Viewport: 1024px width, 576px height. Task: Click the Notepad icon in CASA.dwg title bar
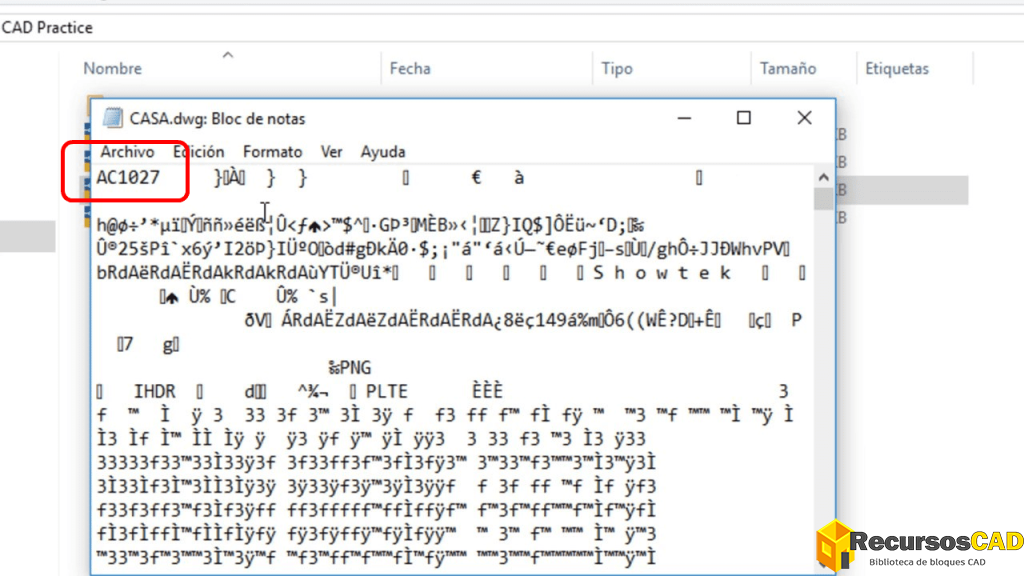[113, 118]
